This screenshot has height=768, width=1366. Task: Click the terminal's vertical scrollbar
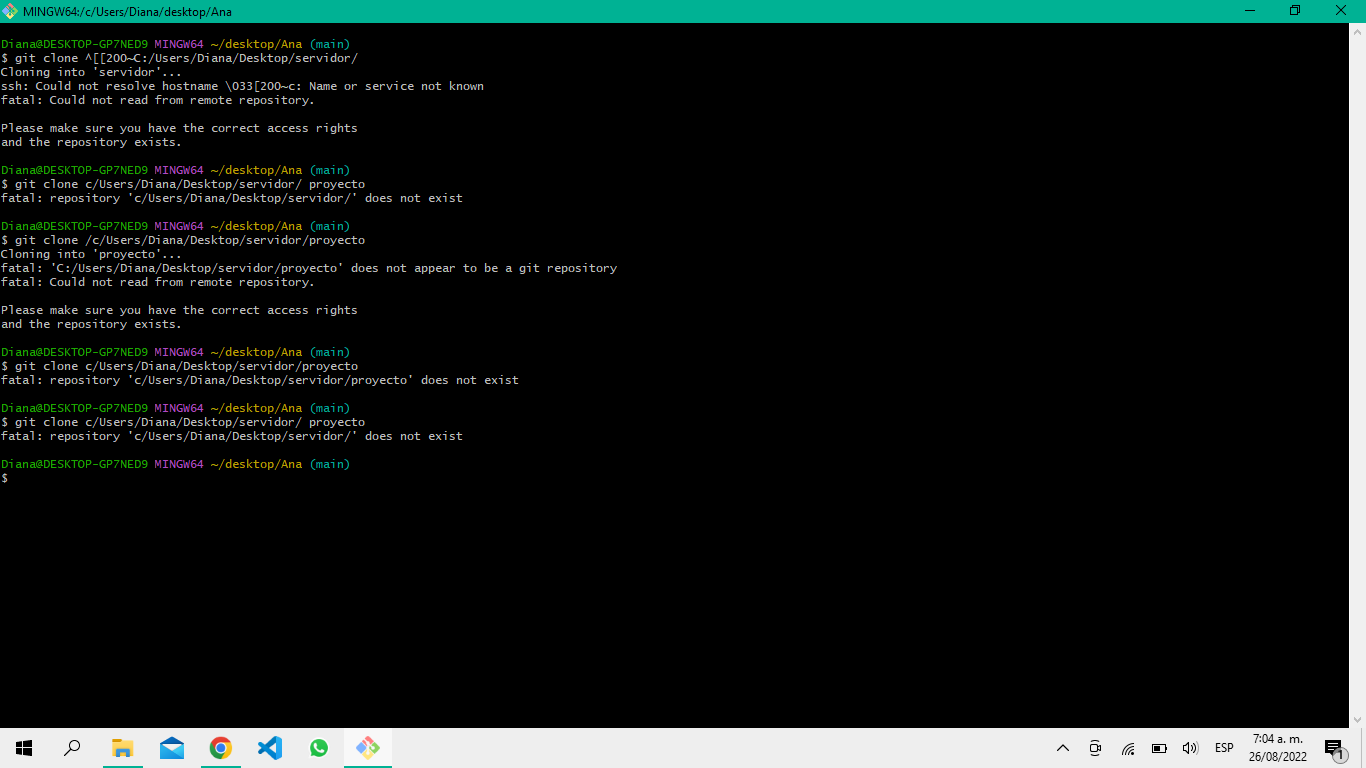coord(1357,375)
